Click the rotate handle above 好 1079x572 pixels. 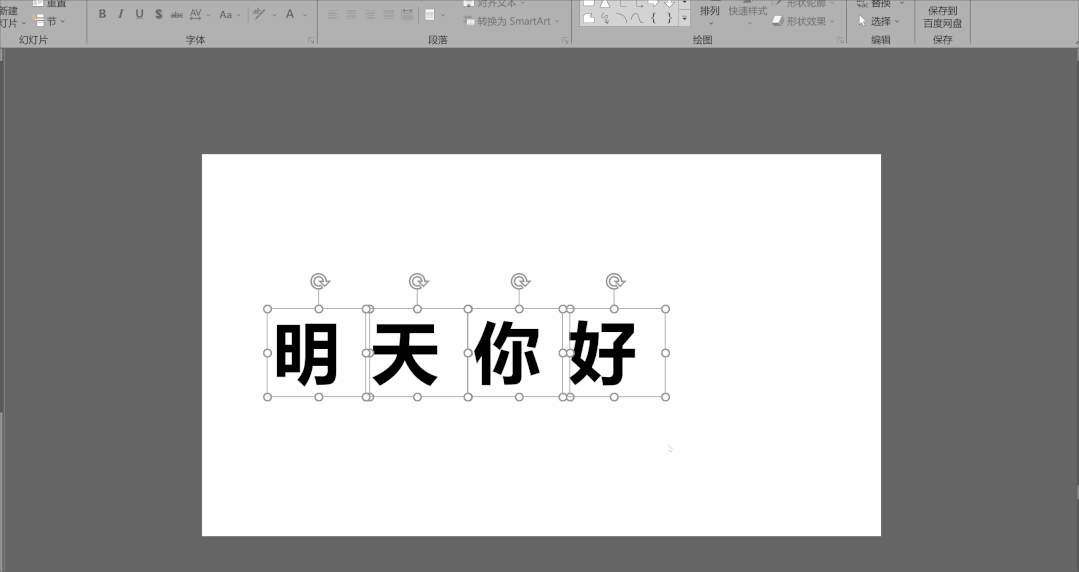click(x=615, y=282)
